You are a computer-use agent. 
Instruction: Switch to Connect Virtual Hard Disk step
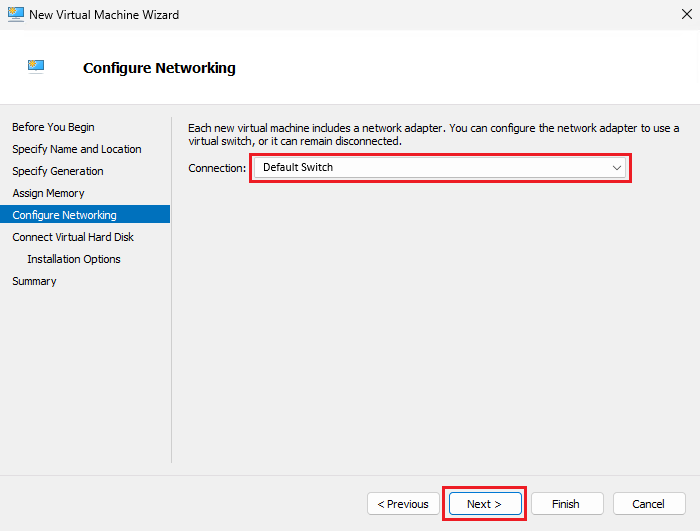(x=73, y=237)
